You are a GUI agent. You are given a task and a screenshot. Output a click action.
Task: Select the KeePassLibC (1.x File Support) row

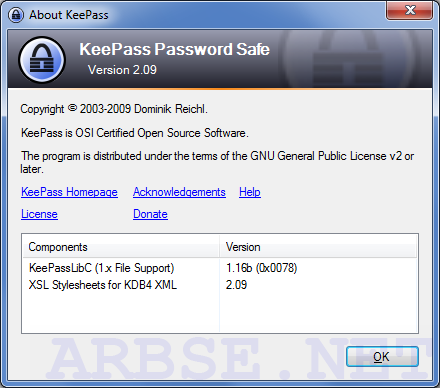[220, 268]
